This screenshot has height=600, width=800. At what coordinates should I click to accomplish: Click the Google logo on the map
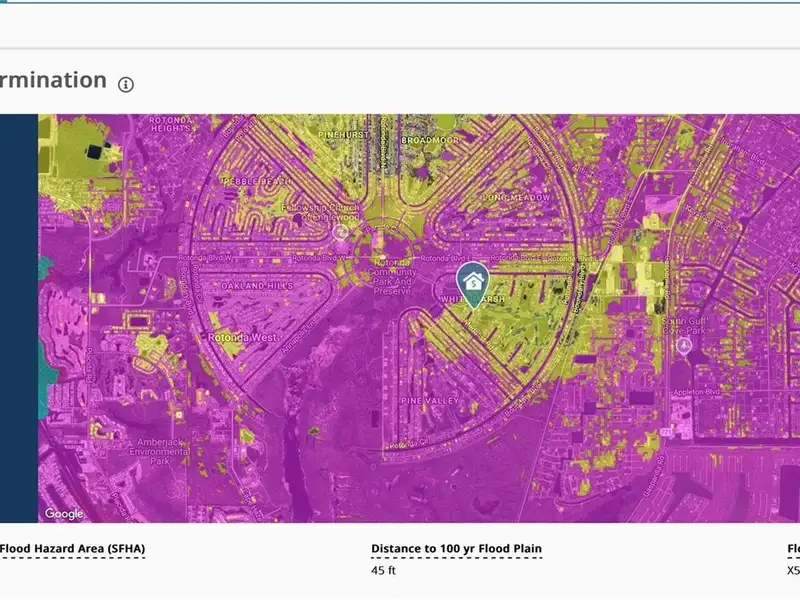point(64,514)
